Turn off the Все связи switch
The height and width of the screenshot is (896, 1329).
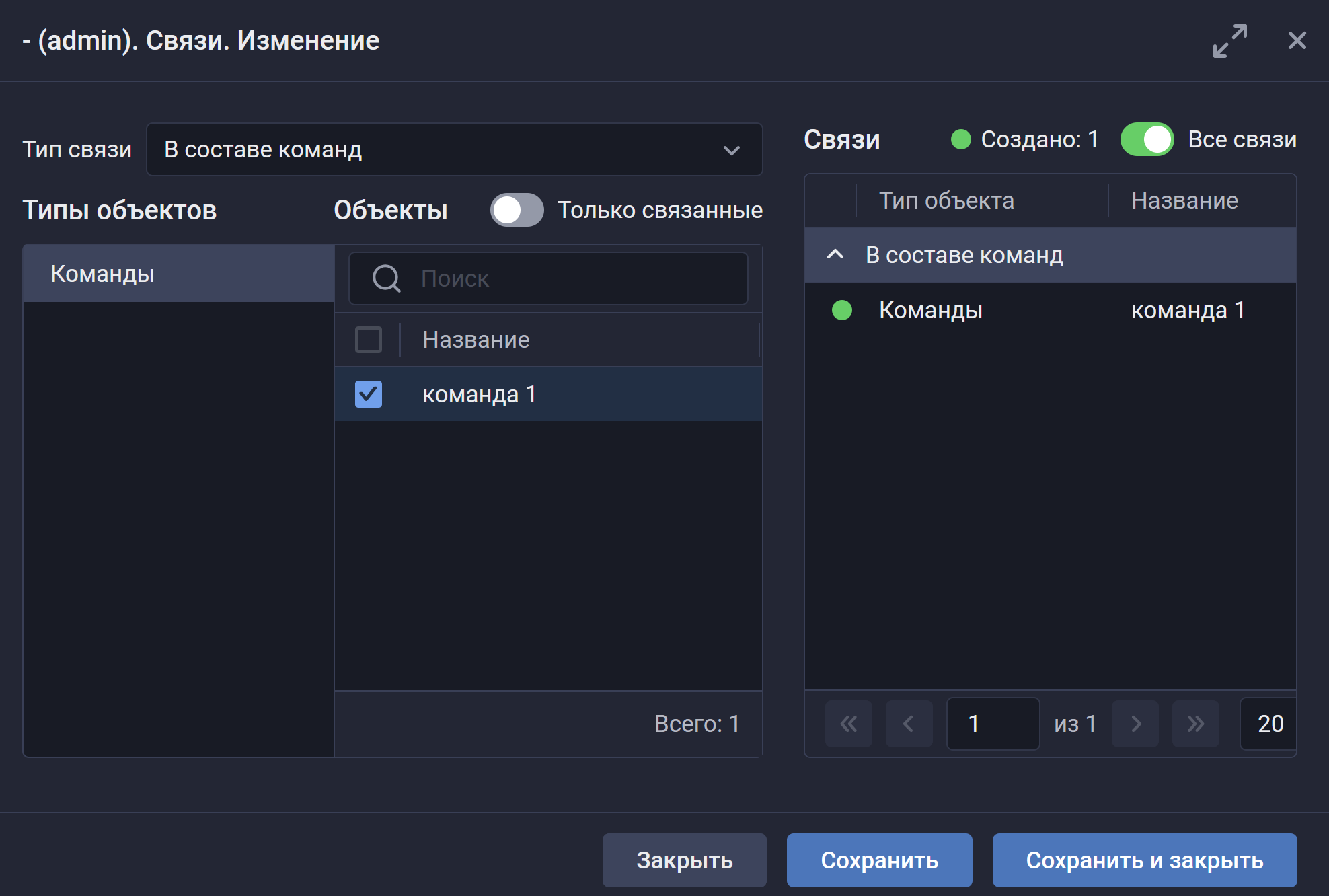1147,139
